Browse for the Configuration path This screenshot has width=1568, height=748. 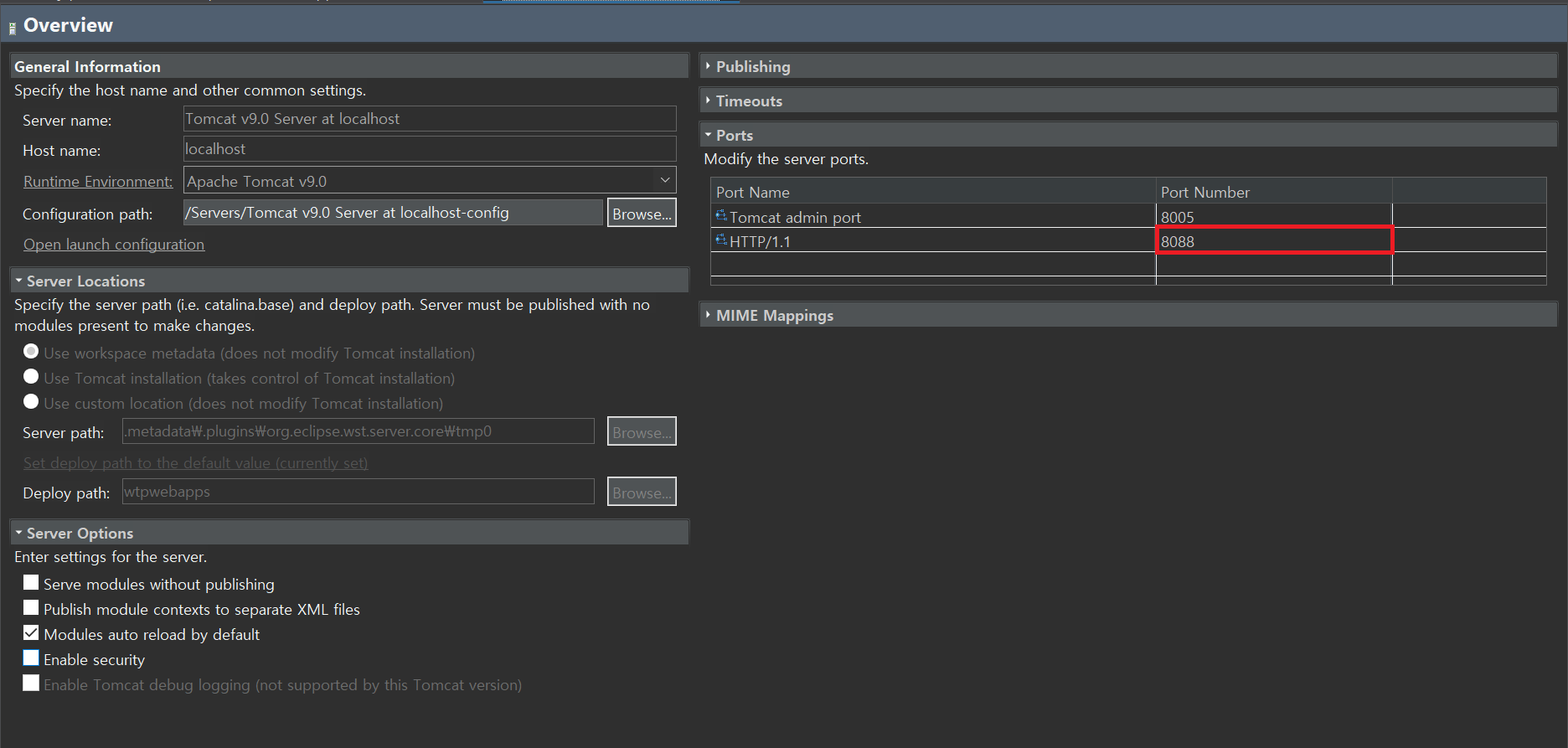tap(642, 214)
